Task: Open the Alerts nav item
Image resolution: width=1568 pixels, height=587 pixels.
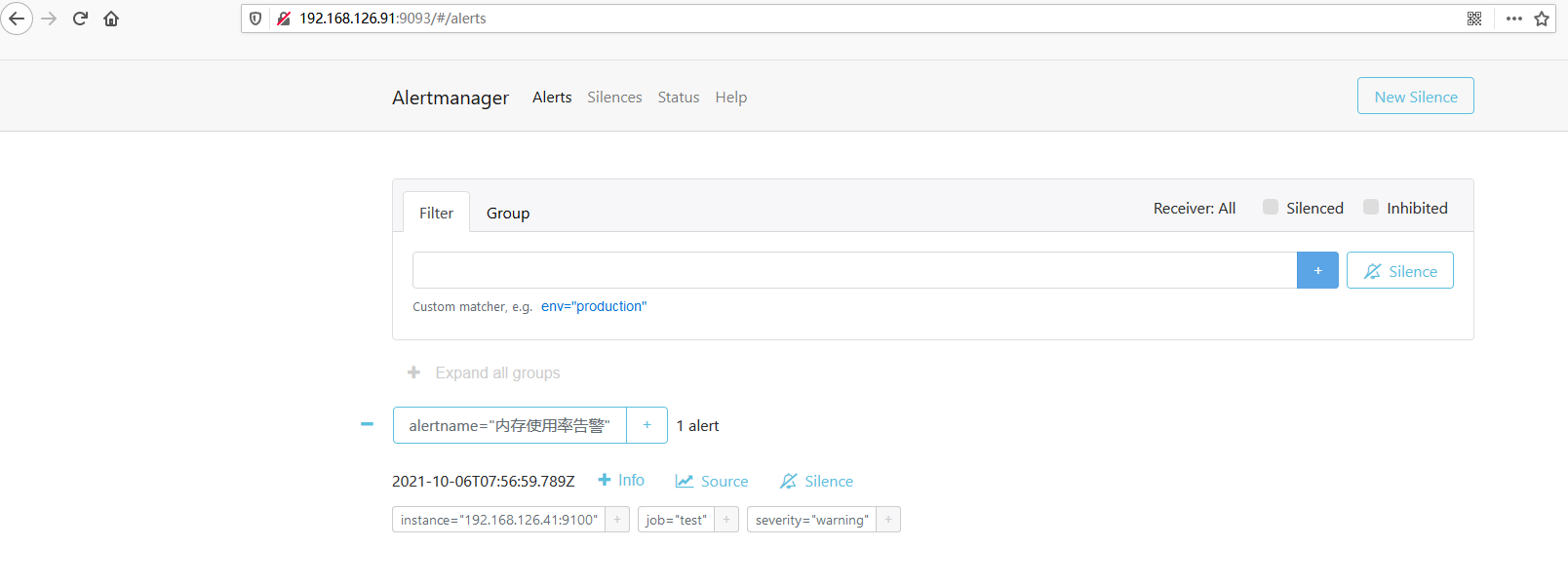Action: click(552, 98)
